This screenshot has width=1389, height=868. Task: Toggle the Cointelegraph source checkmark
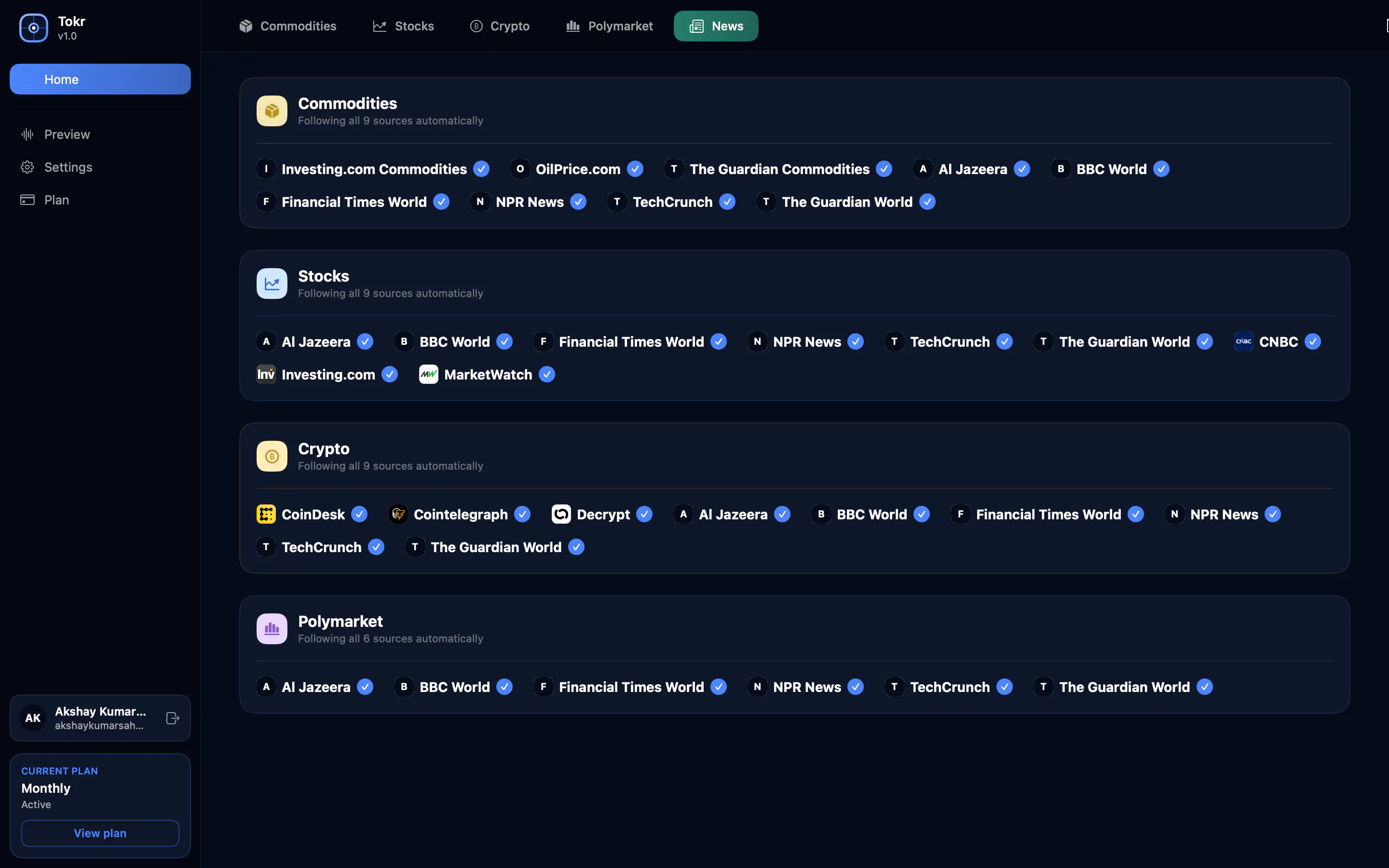[x=522, y=515]
